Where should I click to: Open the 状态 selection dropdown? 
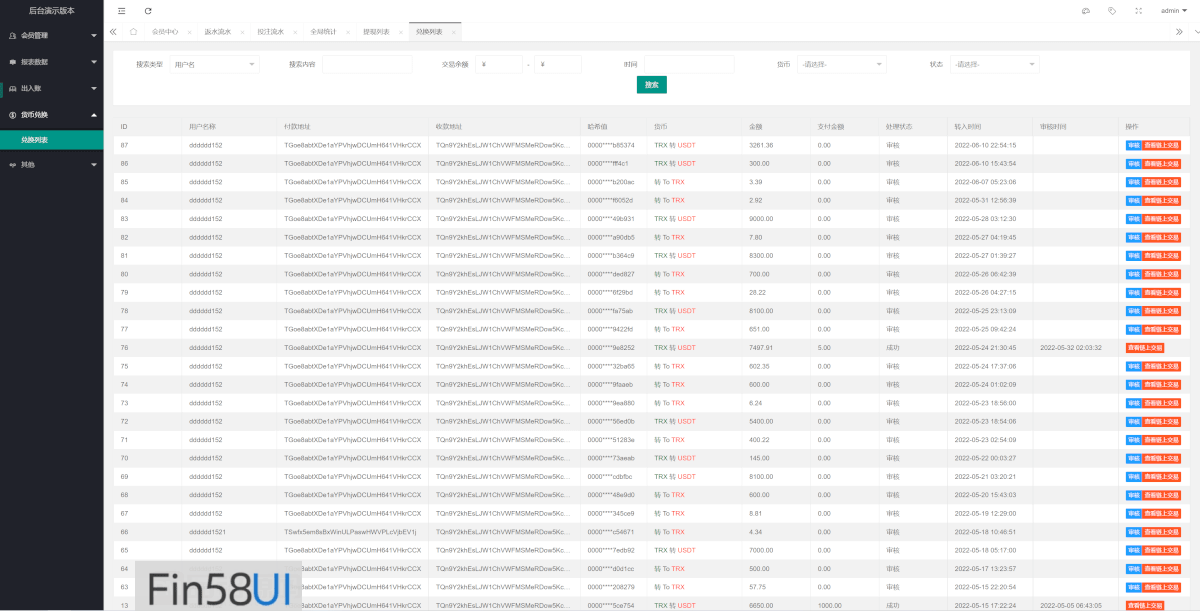994,64
